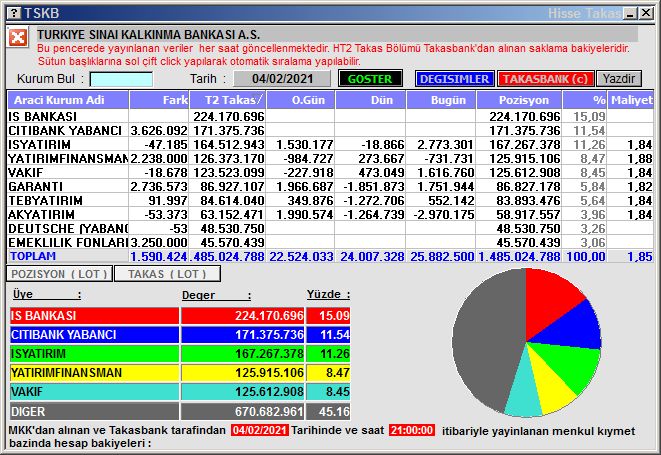The image size is (661, 455).
Task: Select ISYATIRIM row in table
Action: point(330,144)
